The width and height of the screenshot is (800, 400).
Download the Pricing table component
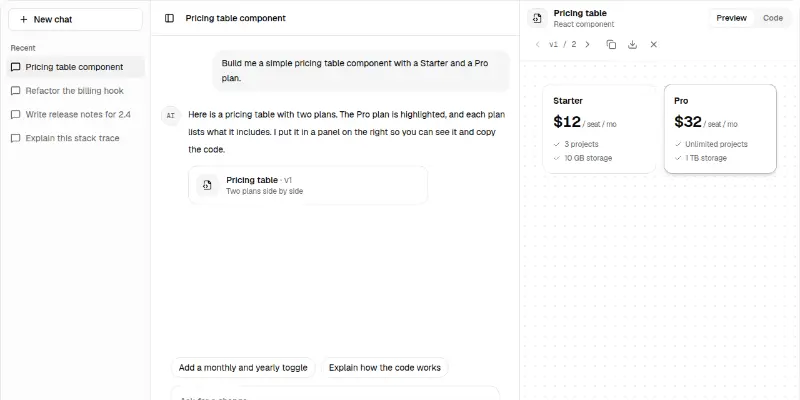pos(633,44)
